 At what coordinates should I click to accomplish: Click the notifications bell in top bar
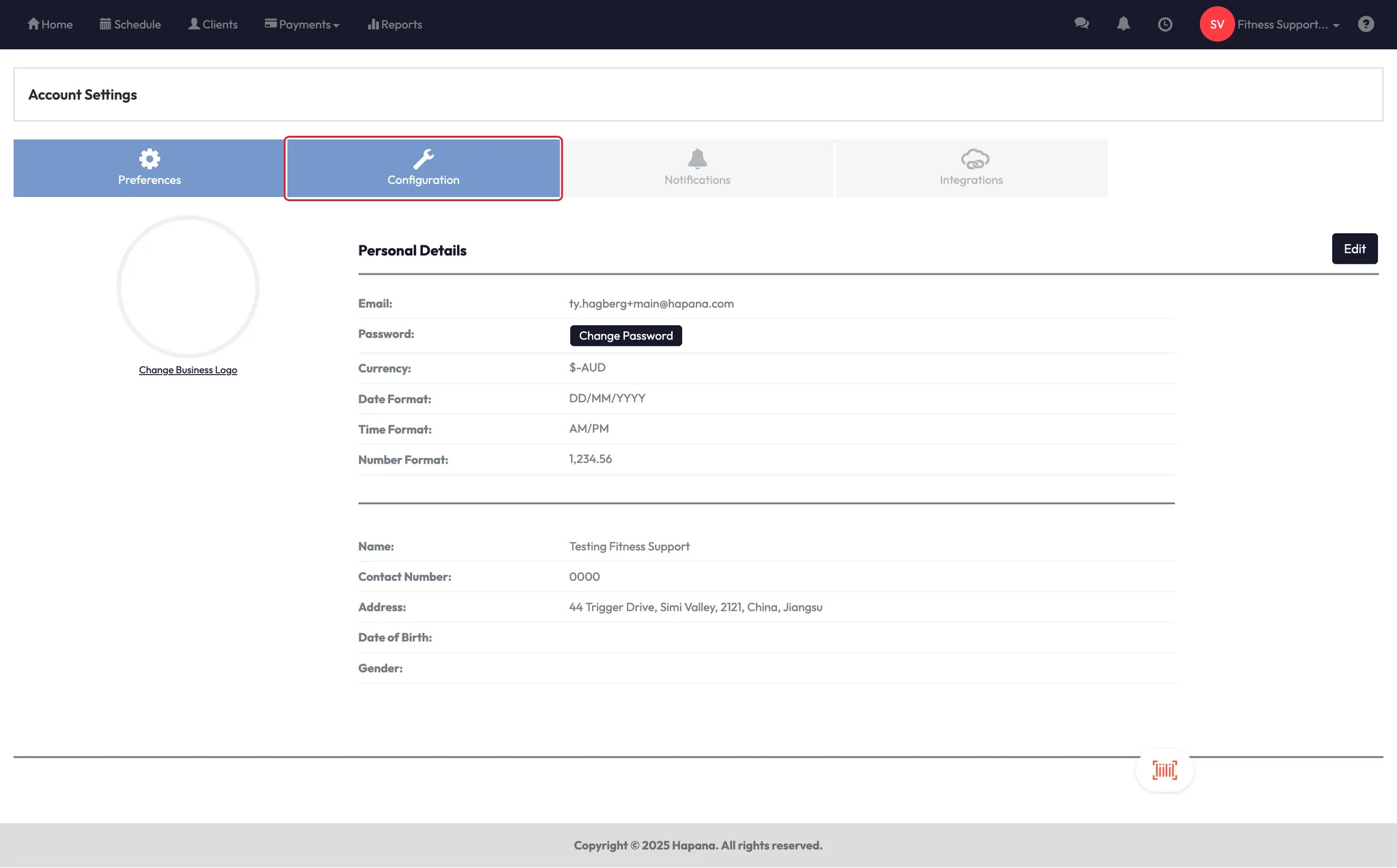(1123, 24)
